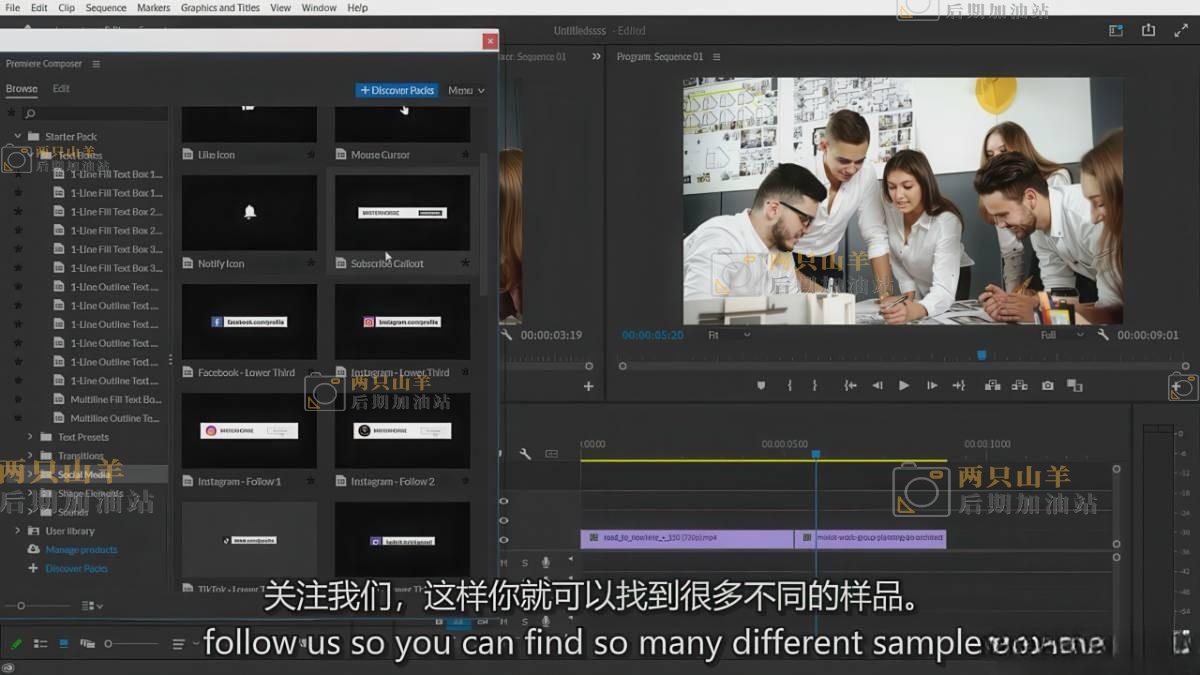
Task: Open the Manage products link
Action: click(81, 550)
